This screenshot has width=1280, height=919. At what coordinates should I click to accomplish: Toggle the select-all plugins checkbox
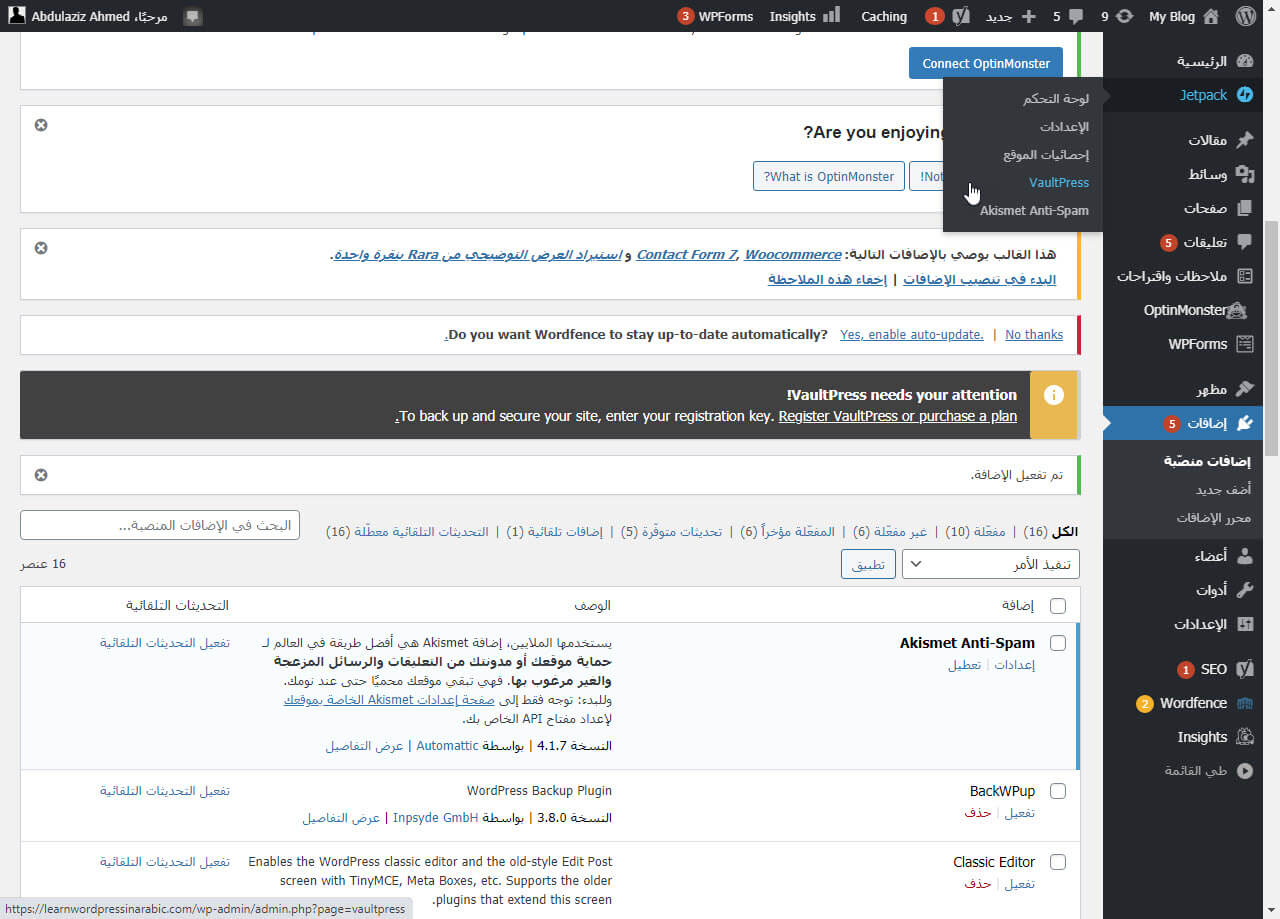tap(1058, 605)
